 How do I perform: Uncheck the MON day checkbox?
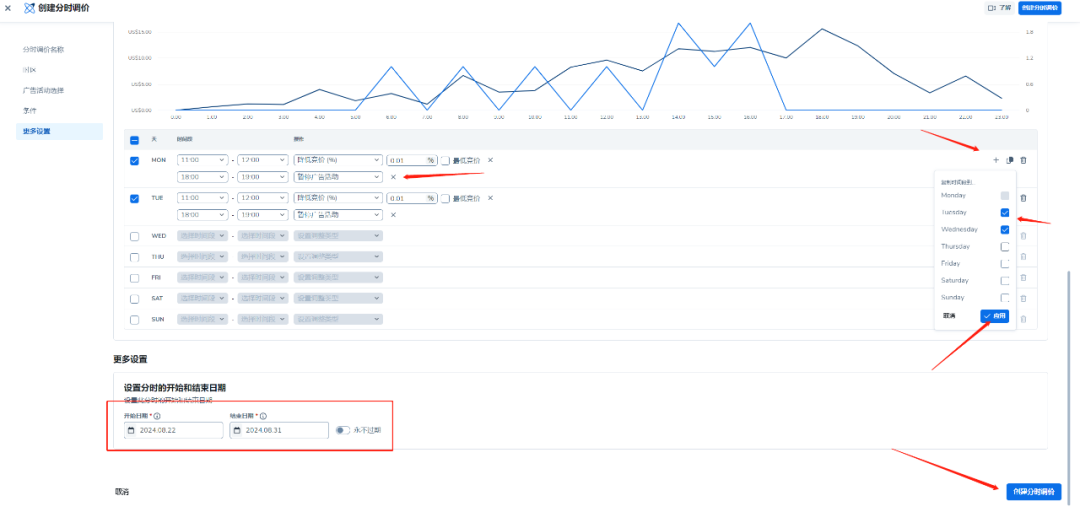(x=134, y=161)
